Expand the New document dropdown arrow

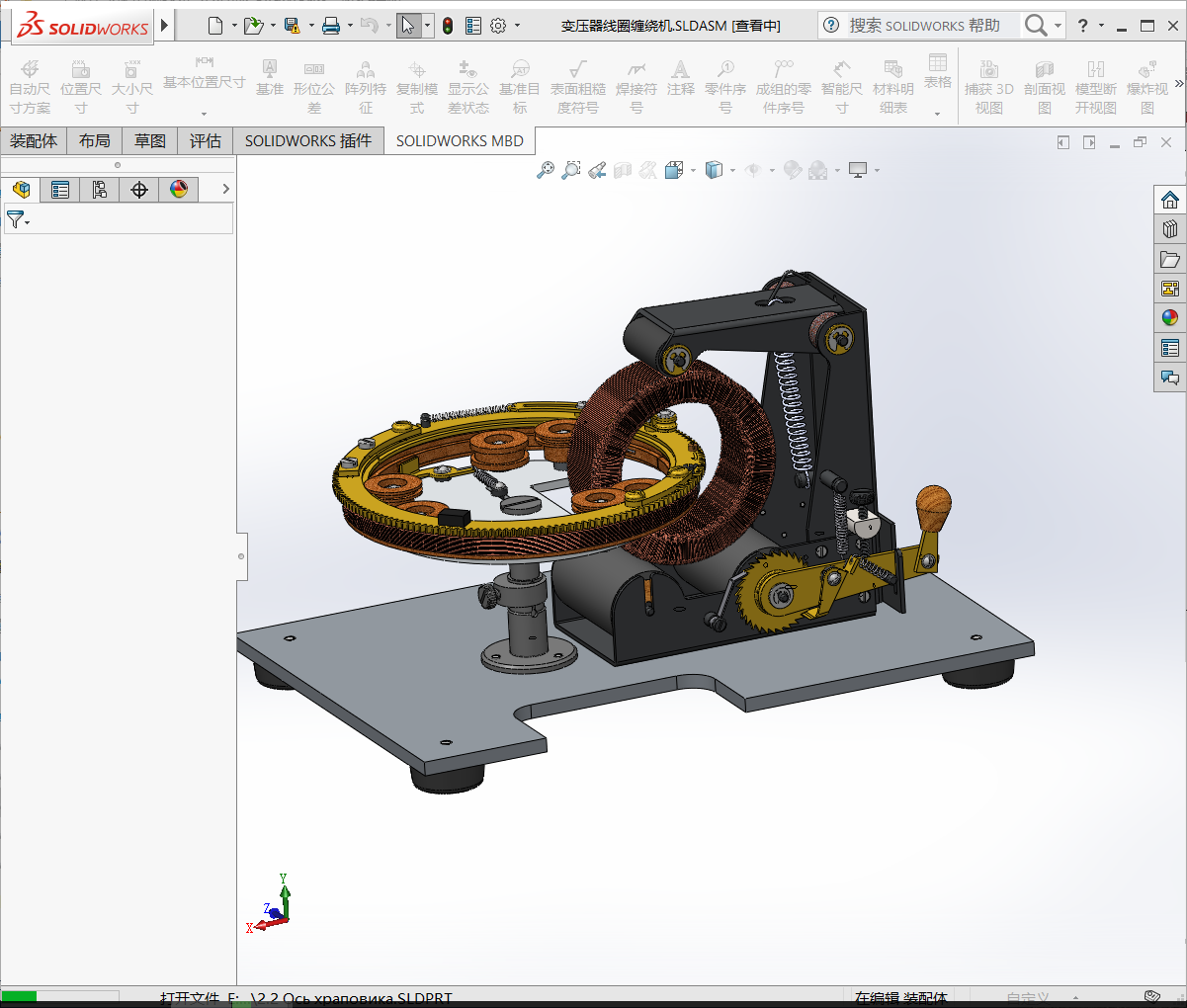[x=234, y=26]
